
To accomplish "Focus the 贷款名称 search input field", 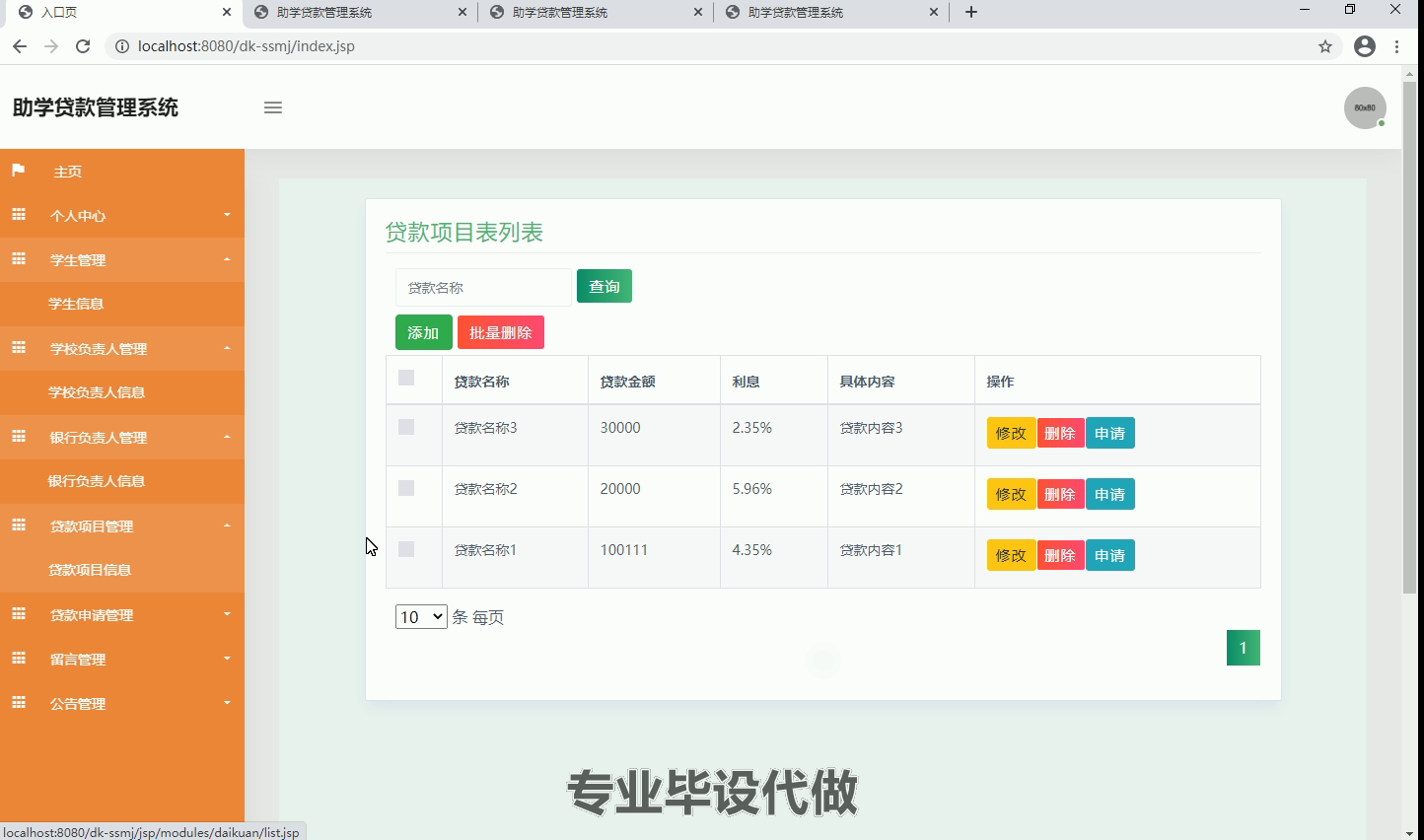I will tap(483, 287).
